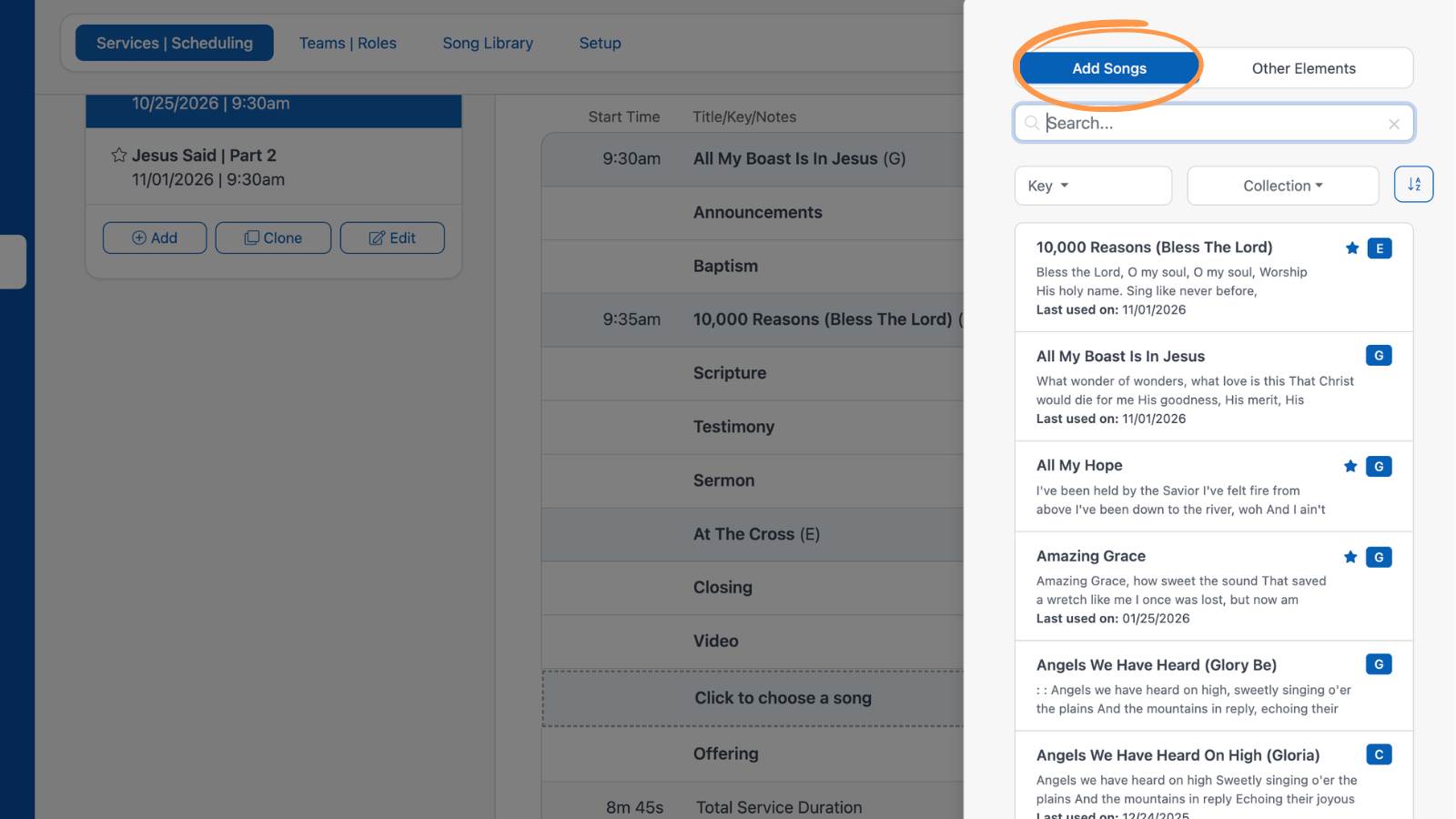Click the magnifier icon in song search

1032,123
